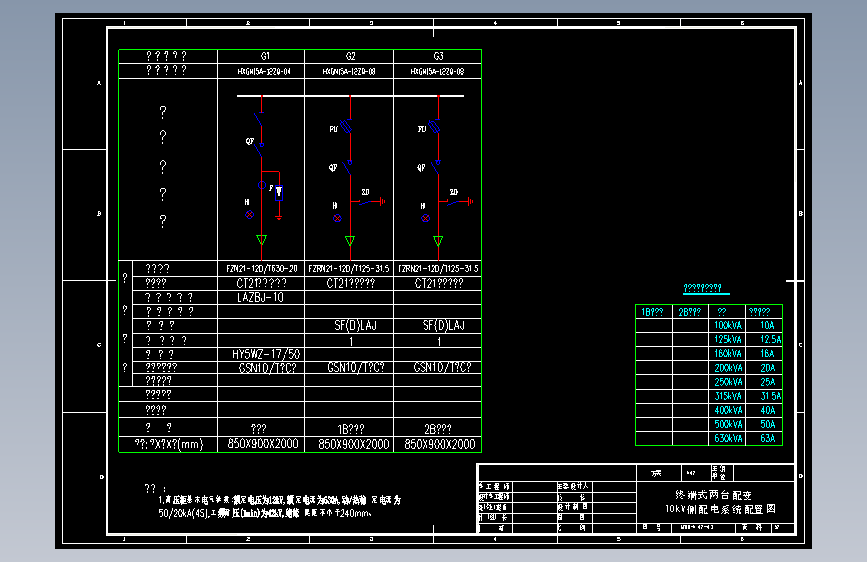The image size is (867, 562).
Task: Click the note line starting with 50/20kA(4S)
Action: coord(265,513)
